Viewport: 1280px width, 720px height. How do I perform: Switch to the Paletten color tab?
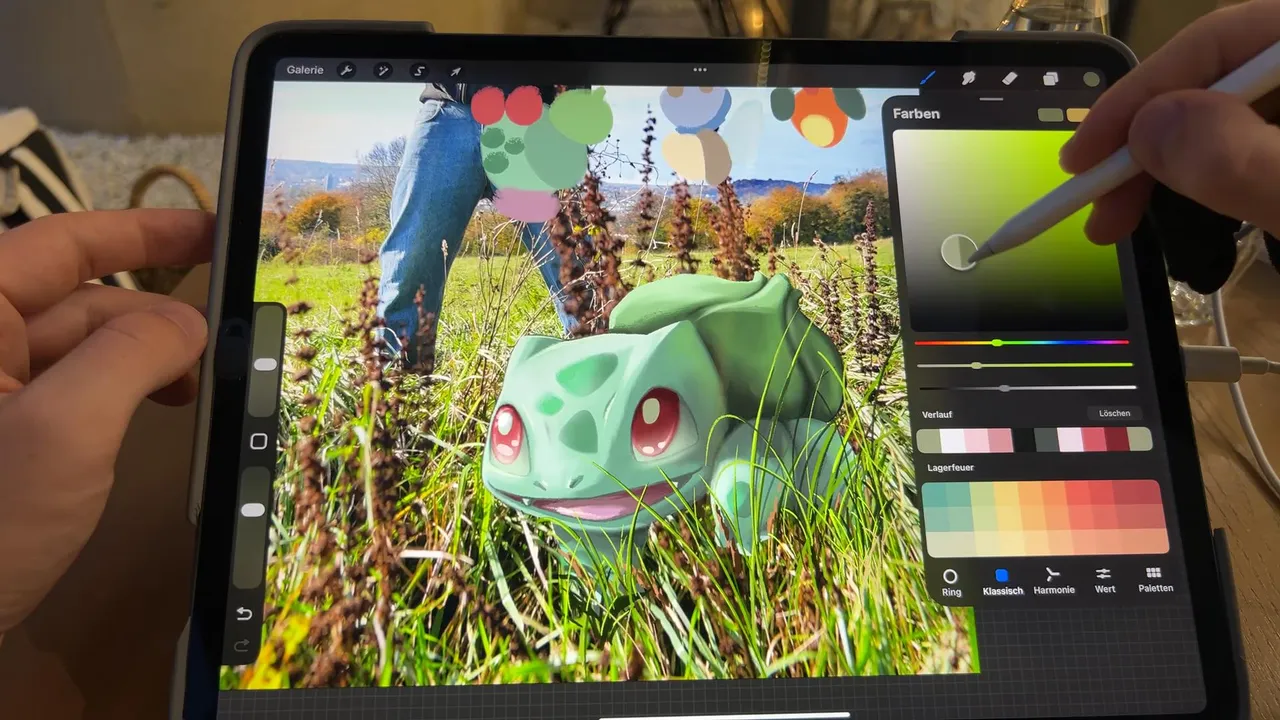tap(1155, 580)
